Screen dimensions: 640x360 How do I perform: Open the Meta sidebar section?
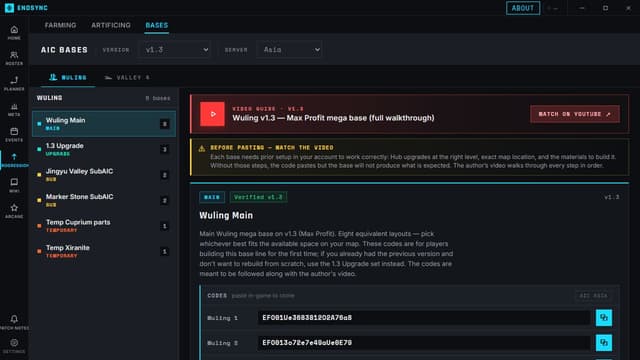tap(14, 109)
